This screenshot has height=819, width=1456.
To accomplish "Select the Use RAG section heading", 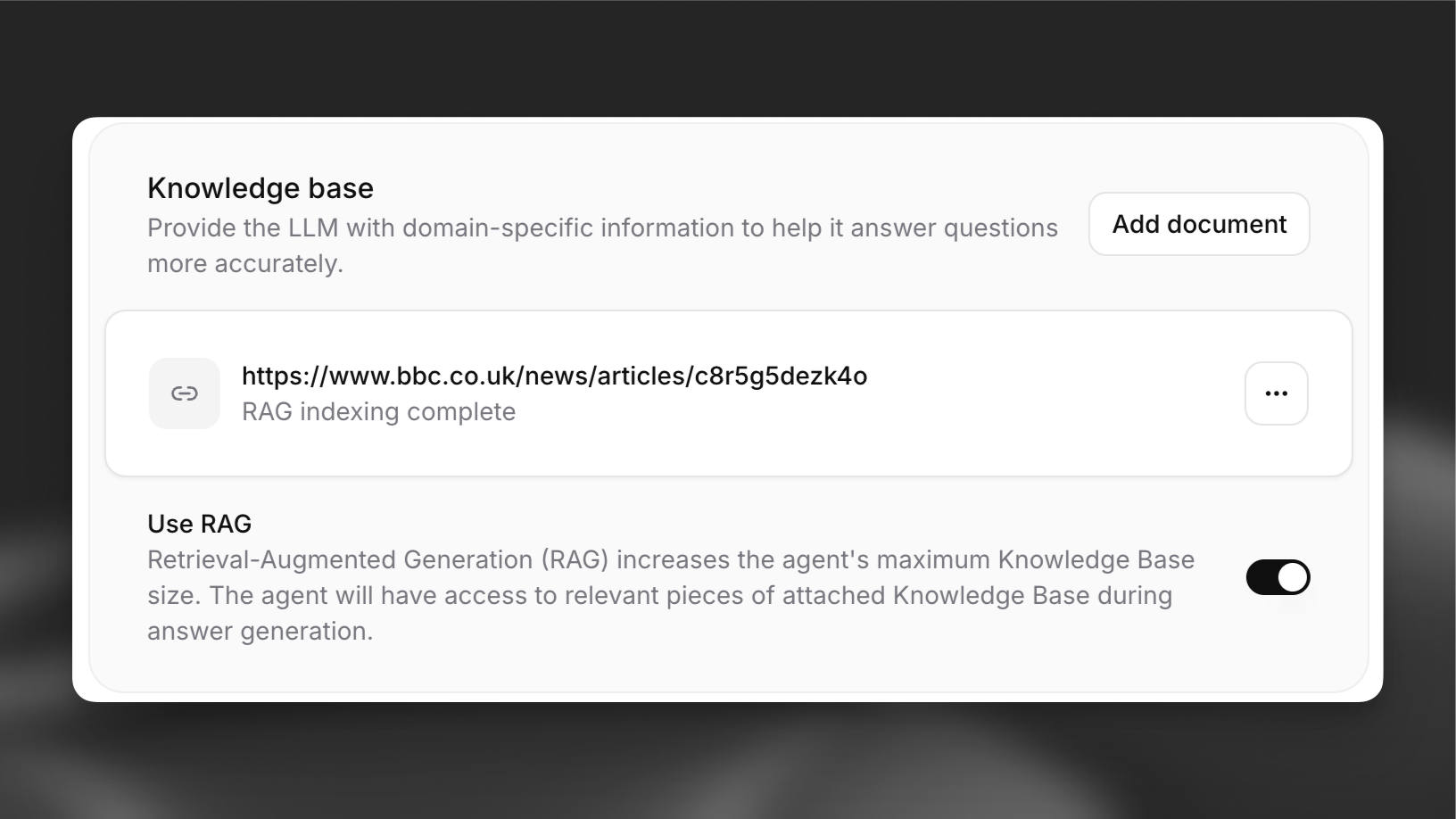I will pyautogui.click(x=199, y=524).
